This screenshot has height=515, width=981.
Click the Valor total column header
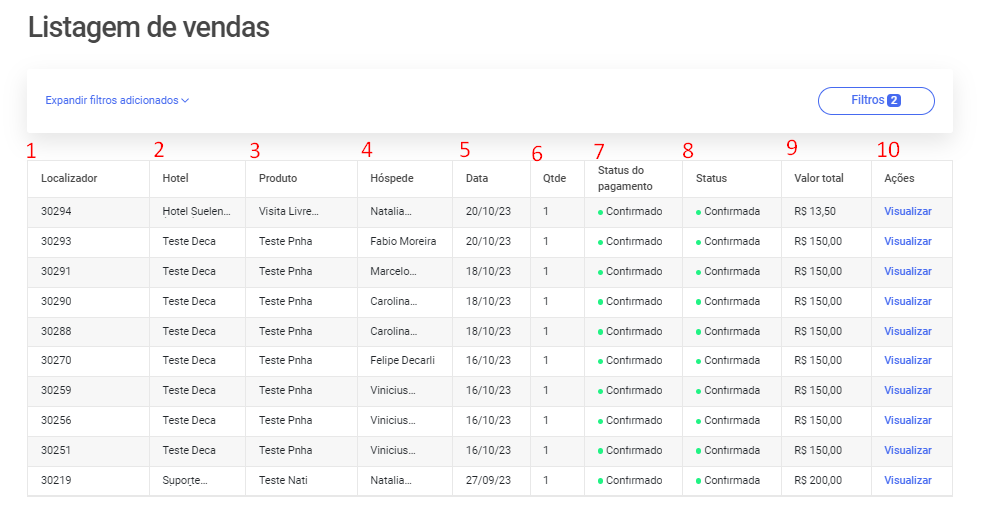818,178
